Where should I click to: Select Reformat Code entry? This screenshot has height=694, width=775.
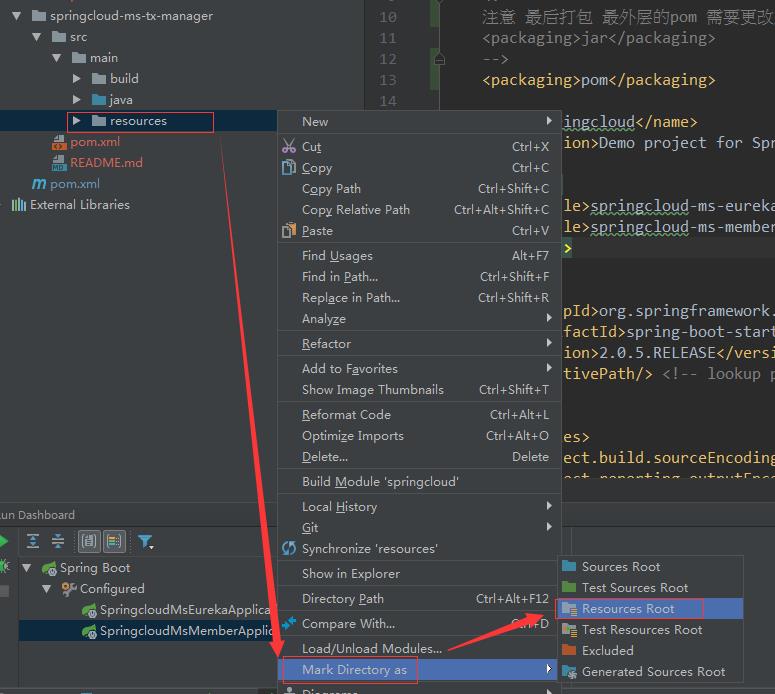(x=420, y=415)
